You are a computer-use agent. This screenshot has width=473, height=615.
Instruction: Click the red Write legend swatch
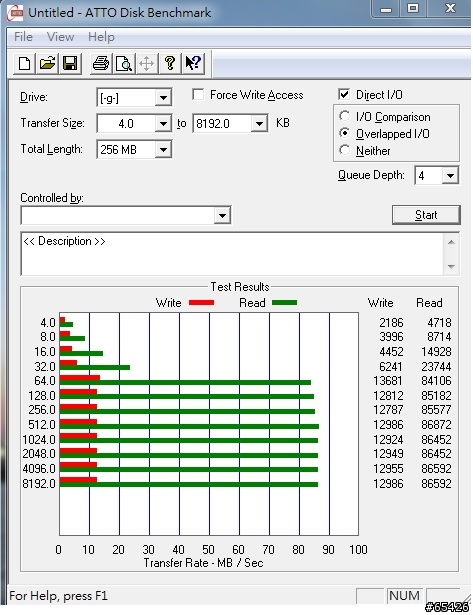(x=201, y=302)
